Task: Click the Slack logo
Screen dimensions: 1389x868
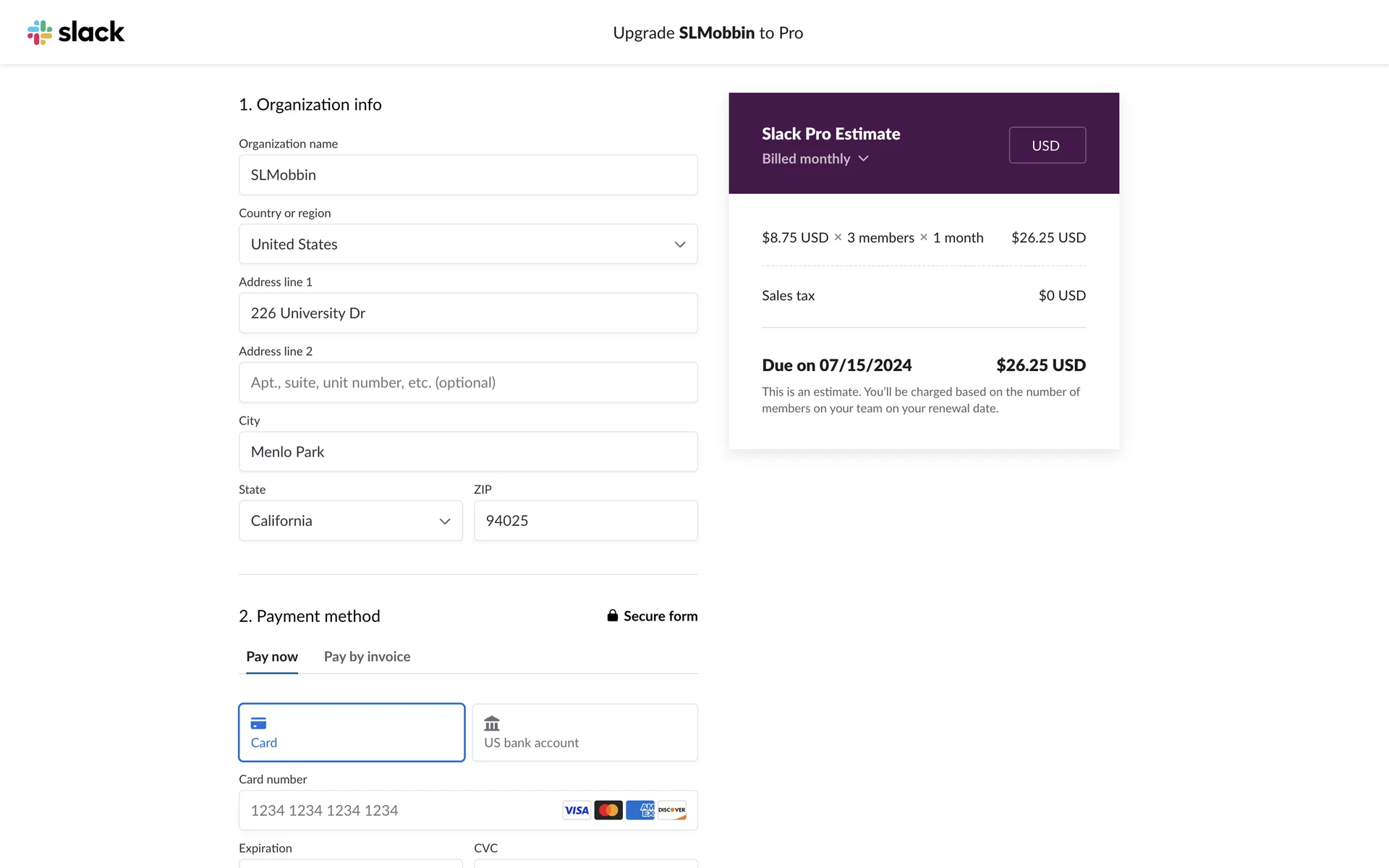Action: [x=76, y=33]
